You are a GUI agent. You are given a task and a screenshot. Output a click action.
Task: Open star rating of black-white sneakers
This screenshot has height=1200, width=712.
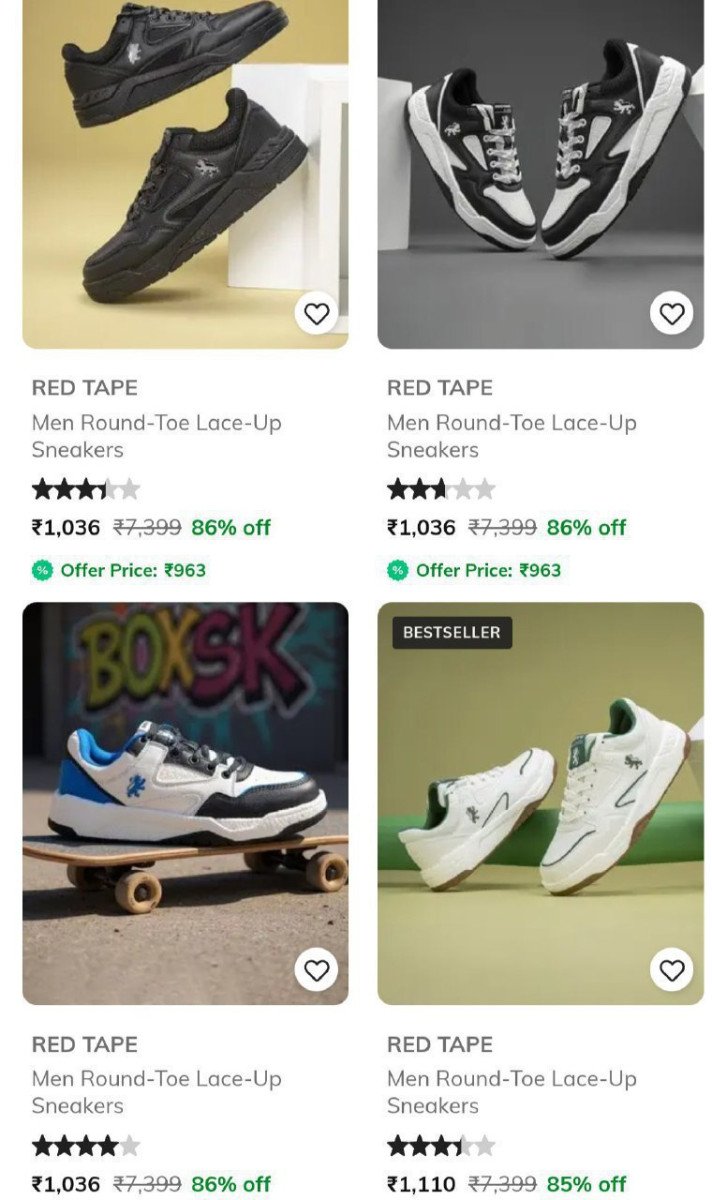pos(441,490)
